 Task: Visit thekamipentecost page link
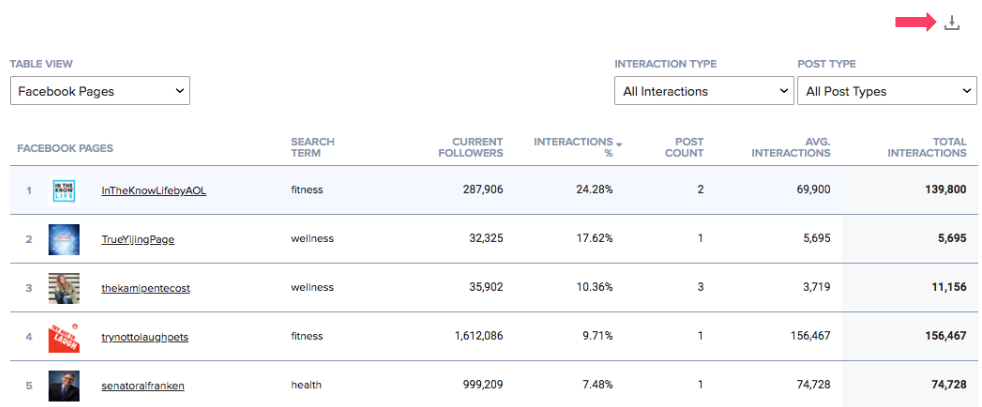[x=145, y=288]
